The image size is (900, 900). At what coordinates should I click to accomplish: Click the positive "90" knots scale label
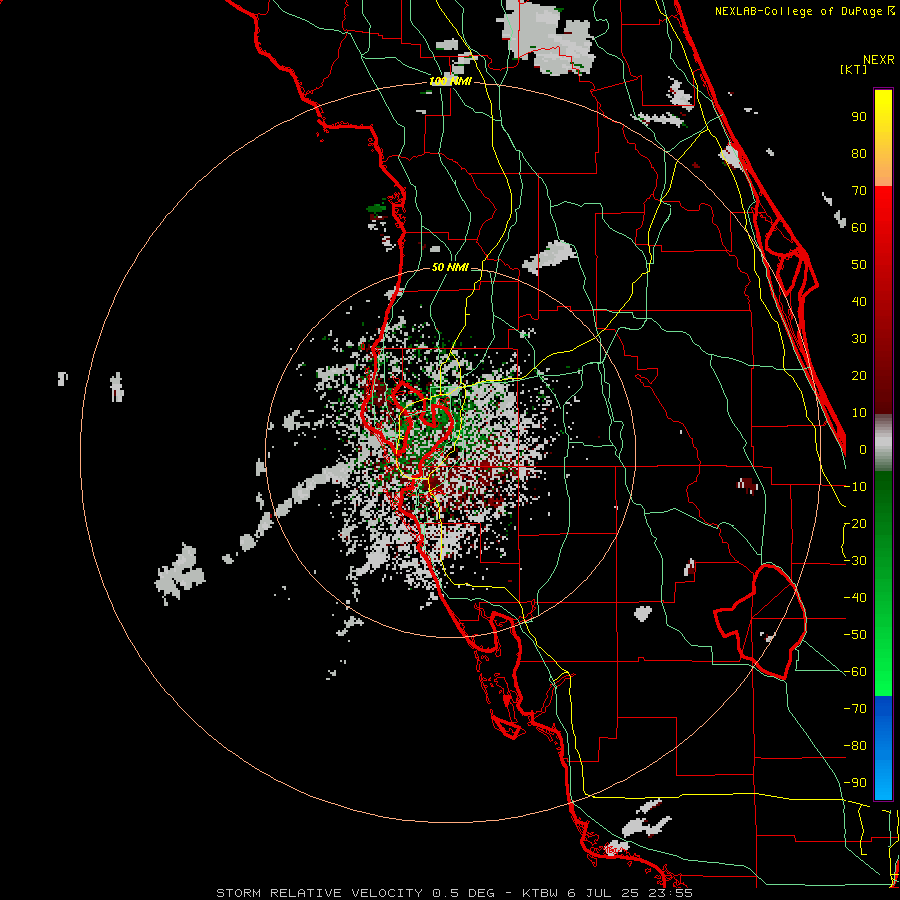(x=859, y=117)
